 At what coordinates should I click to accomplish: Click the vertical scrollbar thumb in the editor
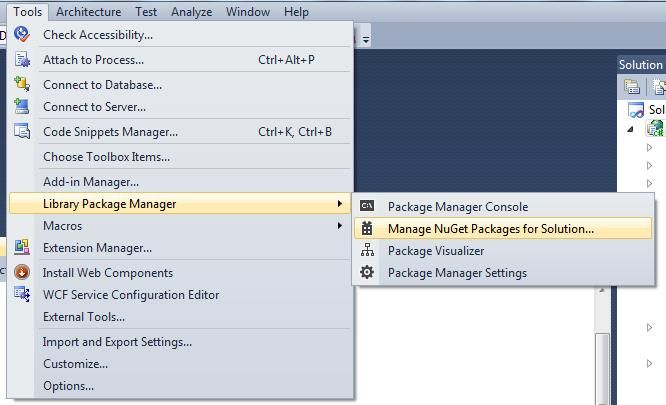602,367
